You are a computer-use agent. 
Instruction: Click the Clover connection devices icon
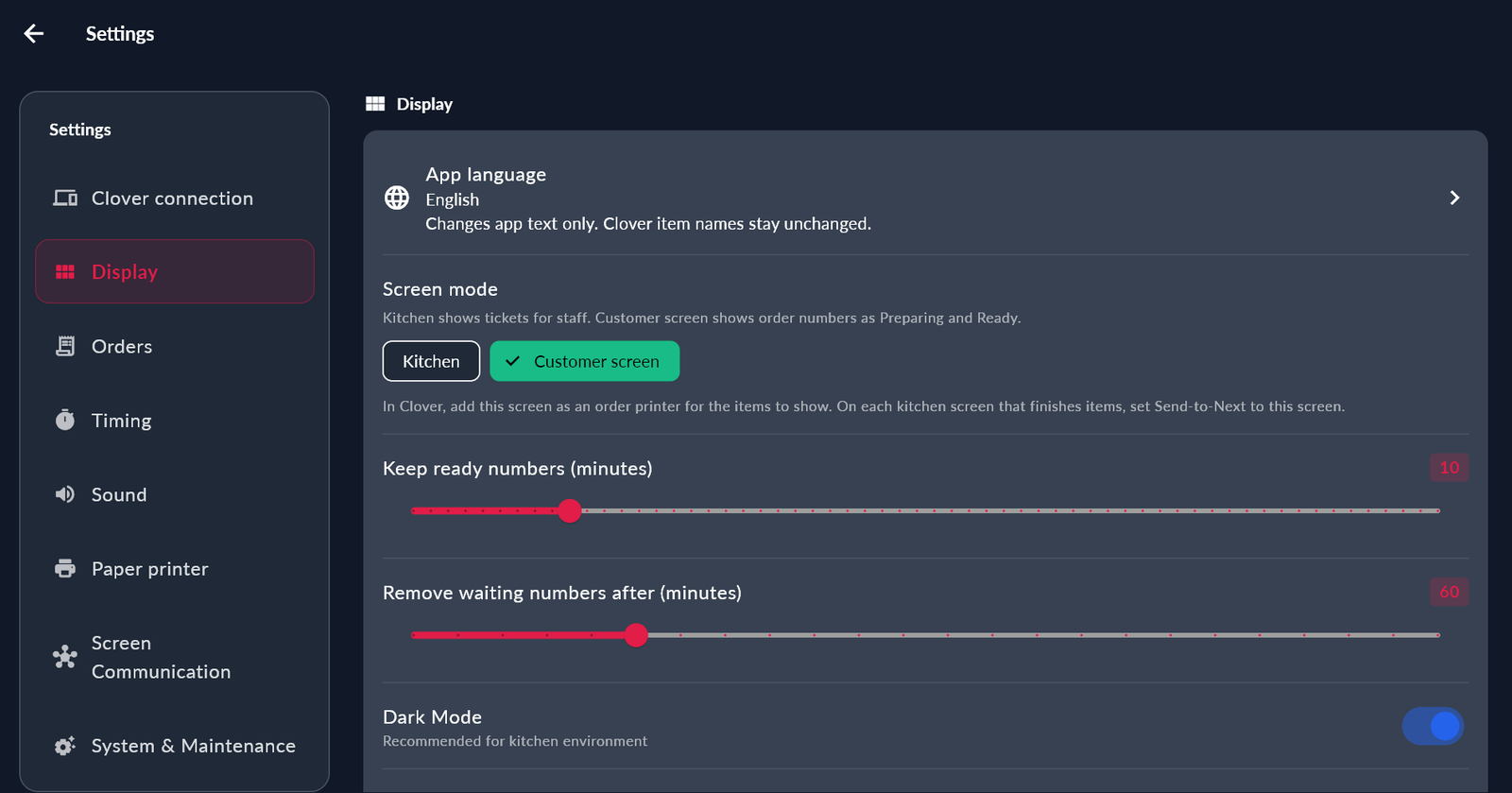pos(65,198)
